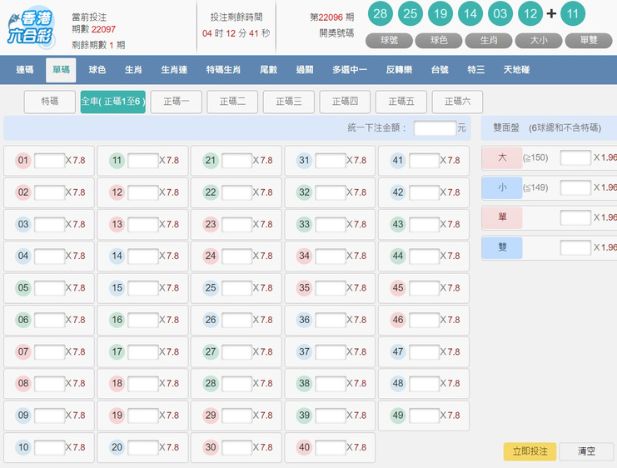This screenshot has width=617, height=468.
Task: Click the bet amount field for 02
Action: pos(50,192)
